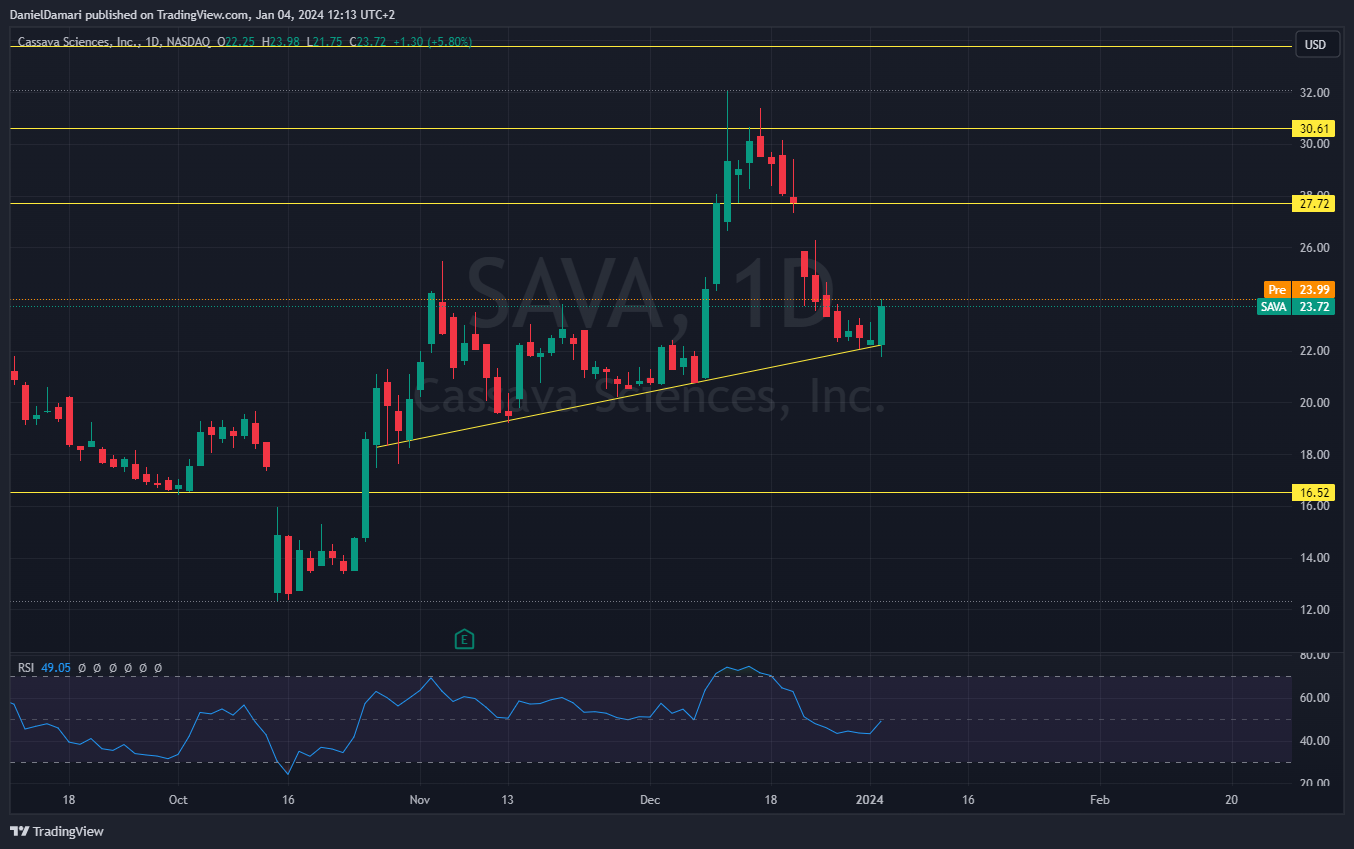Click the 13 date on the time axis
This screenshot has height=849, width=1354.
pos(507,800)
